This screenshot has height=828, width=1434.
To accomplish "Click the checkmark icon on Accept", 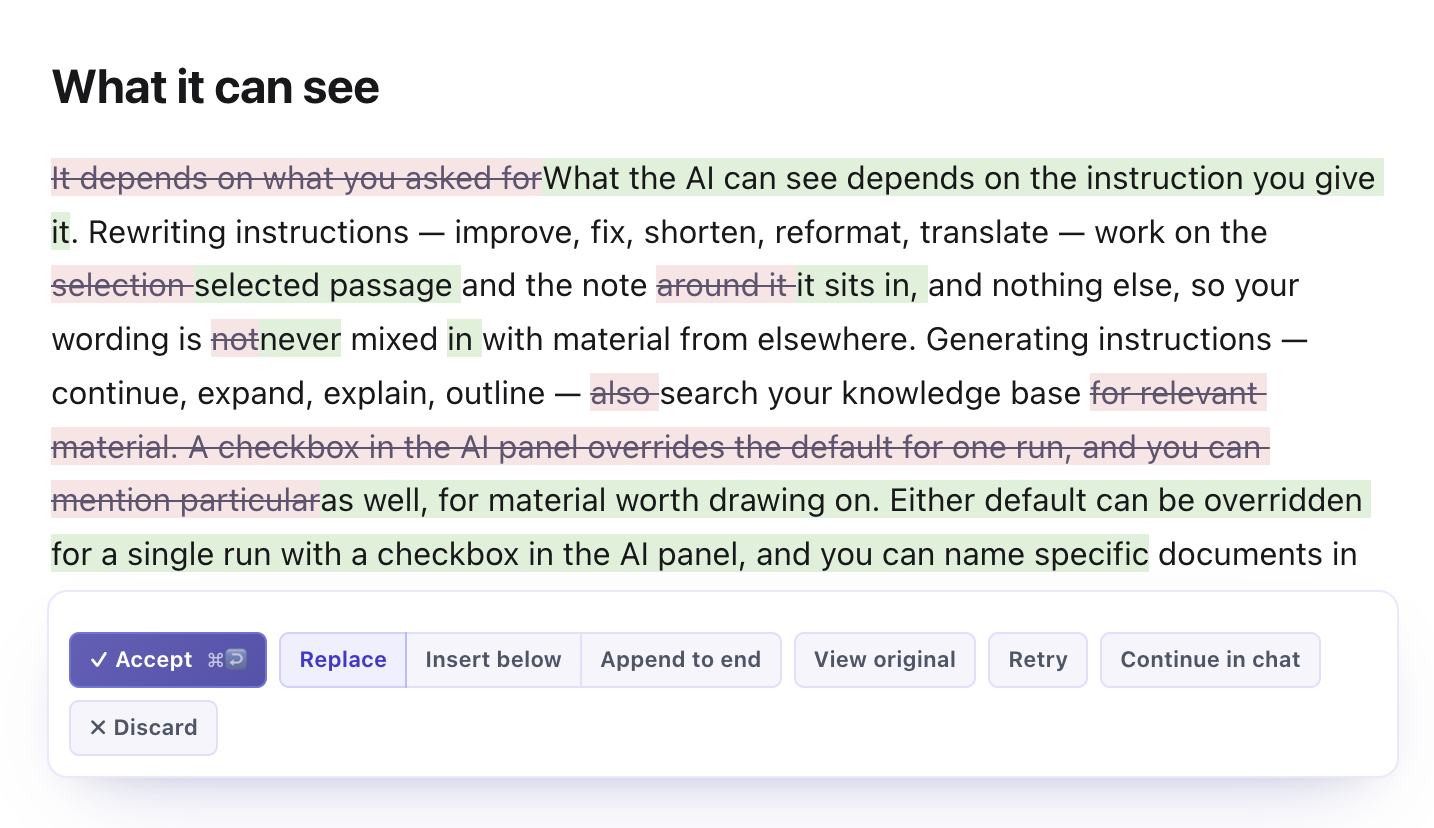I will pos(98,660).
